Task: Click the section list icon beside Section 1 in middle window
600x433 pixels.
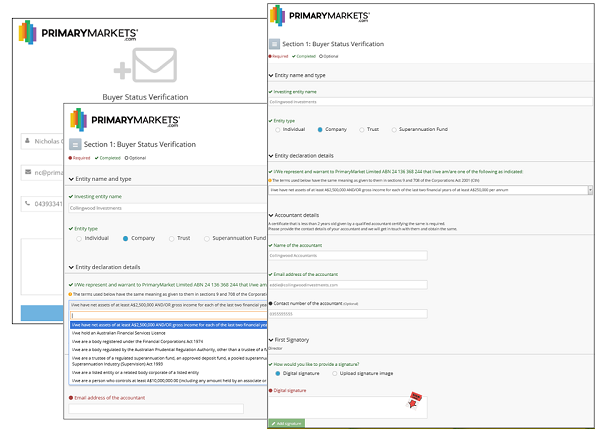Action: click(75, 145)
